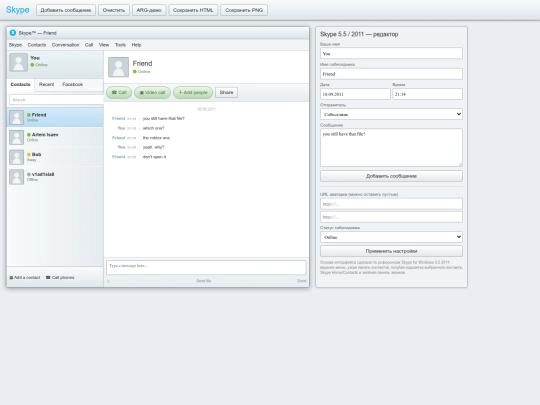The height and width of the screenshot is (405, 540).
Task: Open the Tools menu
Action: [120, 45]
